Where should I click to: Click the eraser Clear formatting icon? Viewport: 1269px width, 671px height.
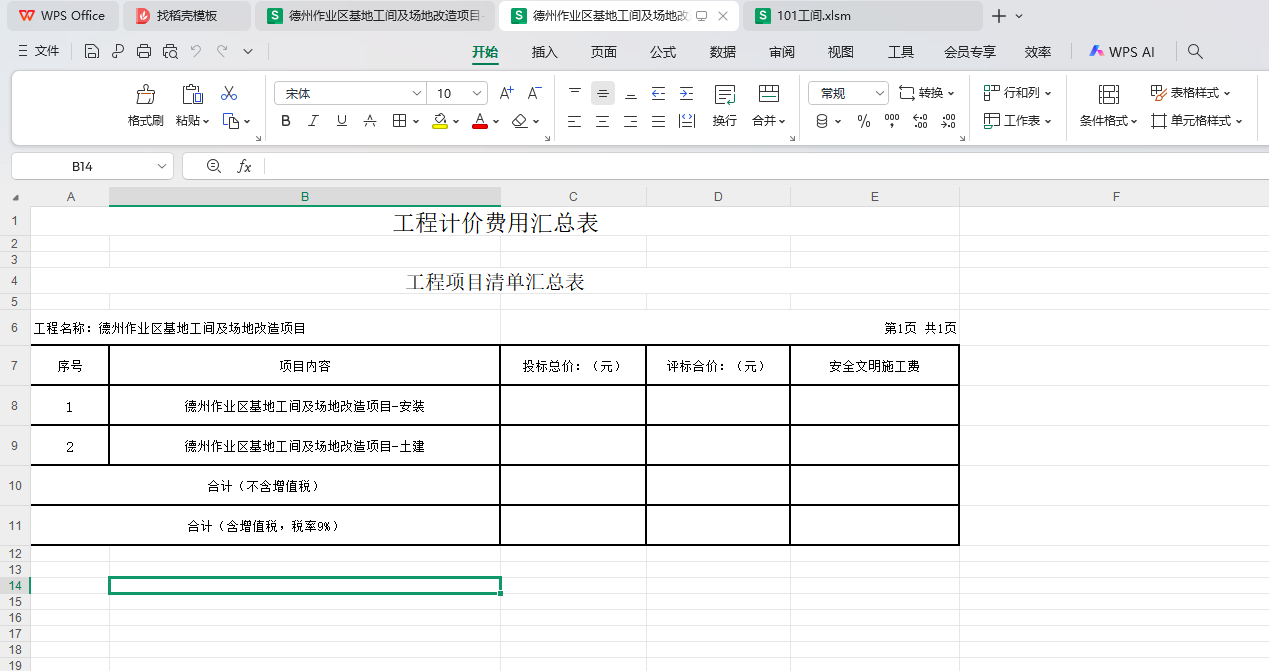(519, 121)
